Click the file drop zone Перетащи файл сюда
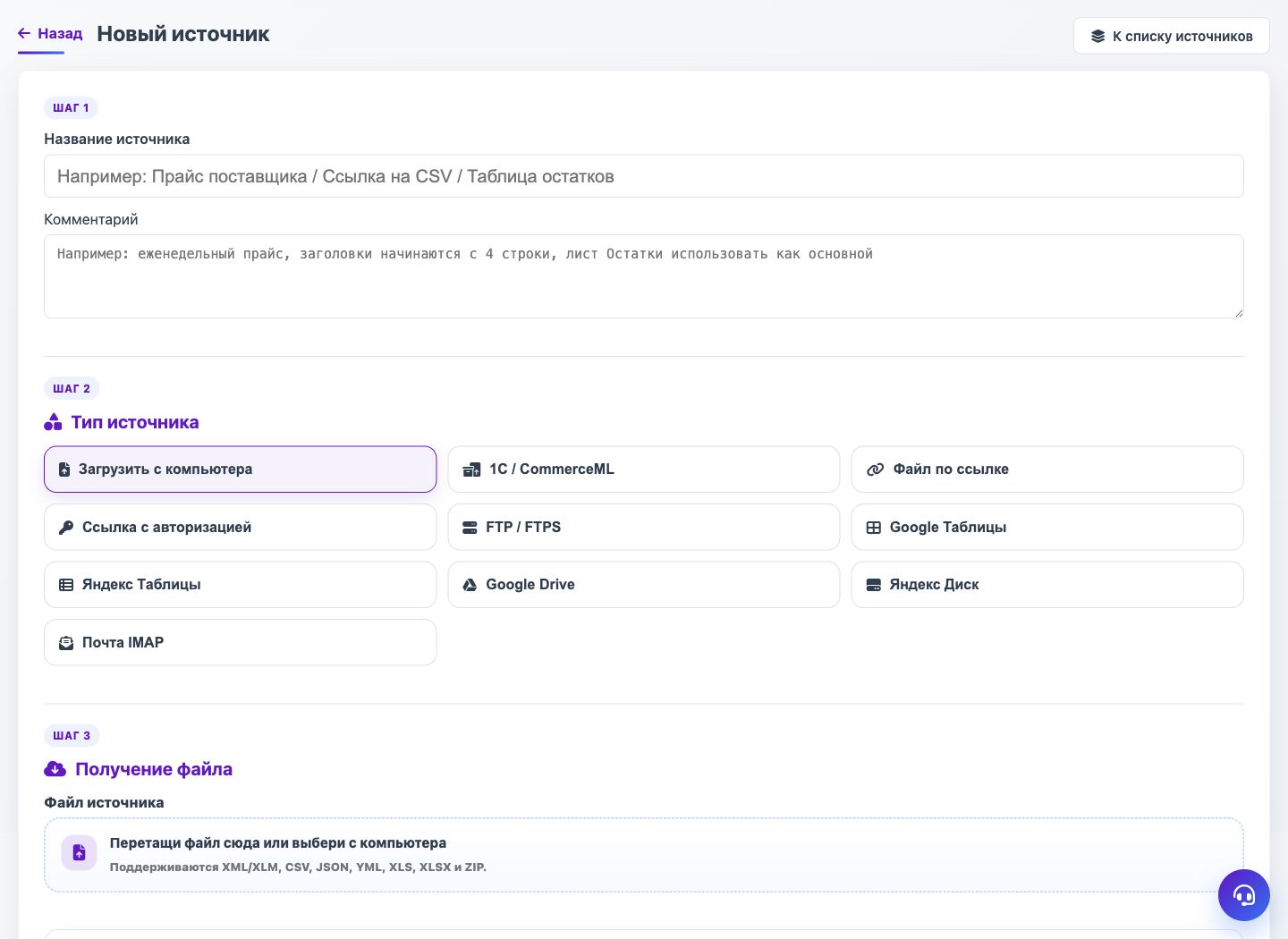 (x=643, y=855)
